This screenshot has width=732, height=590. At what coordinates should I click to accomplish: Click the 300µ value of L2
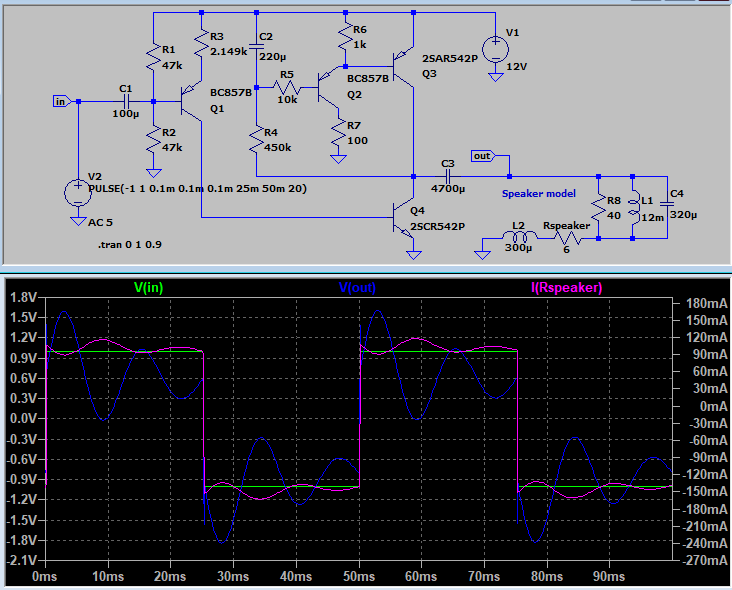(x=518, y=247)
